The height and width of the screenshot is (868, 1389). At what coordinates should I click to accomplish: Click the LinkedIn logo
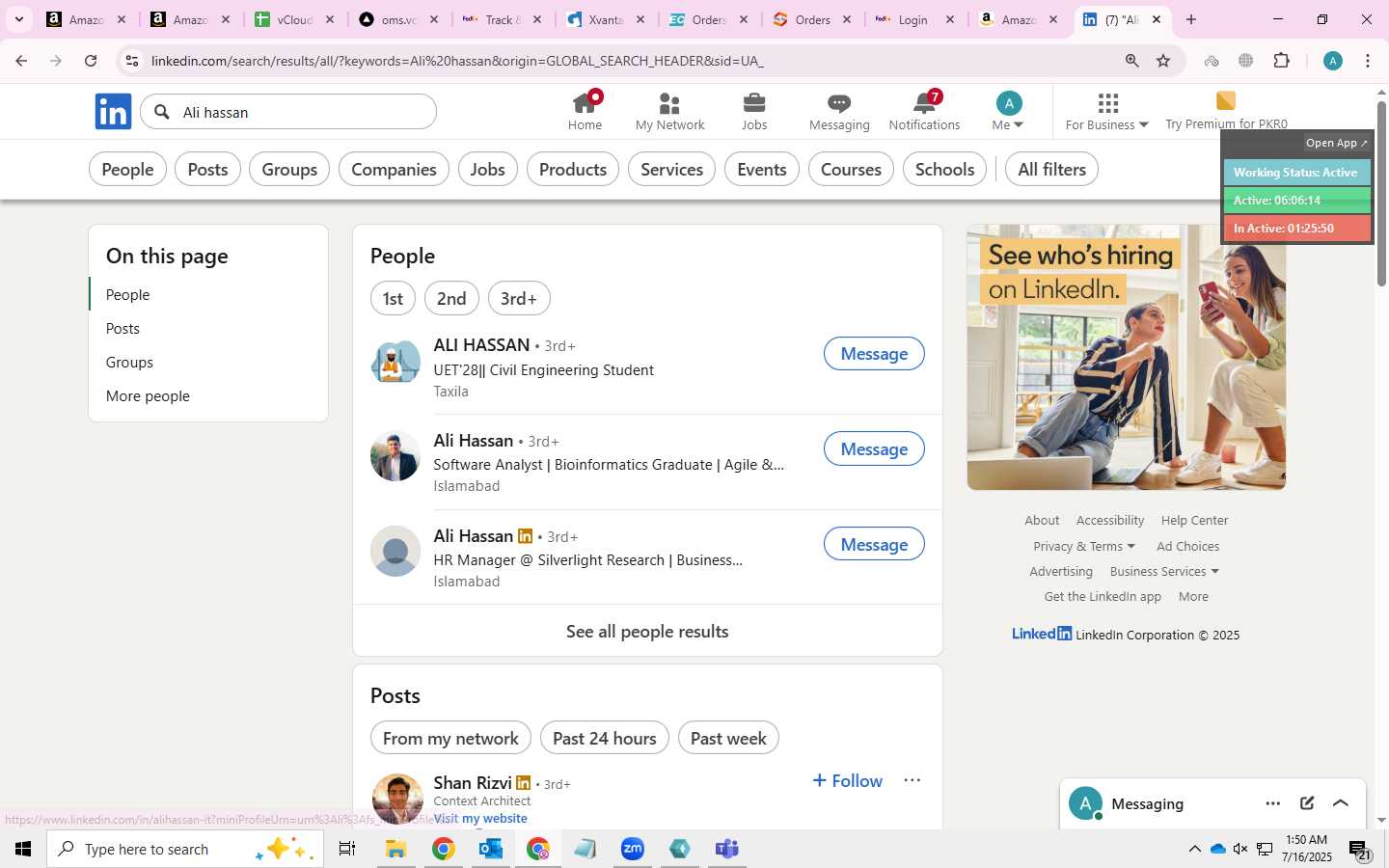(x=113, y=112)
